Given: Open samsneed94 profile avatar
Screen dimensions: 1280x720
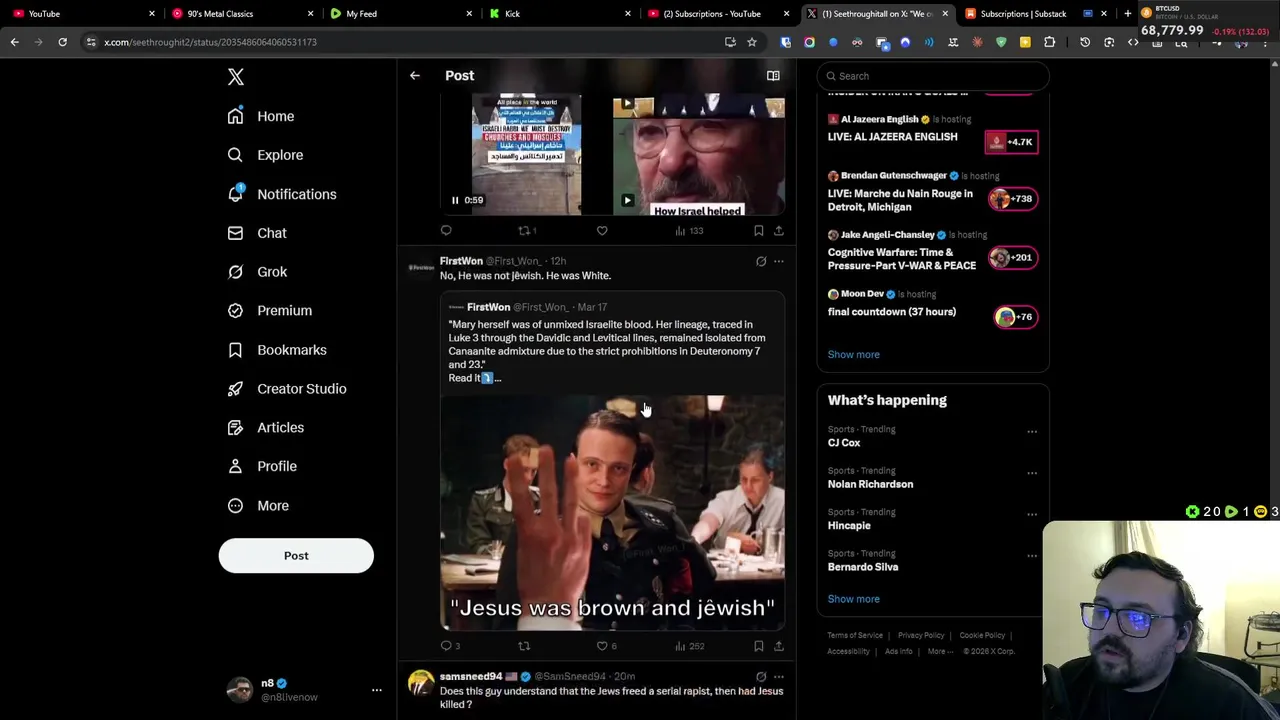Looking at the screenshot, I should (421, 684).
